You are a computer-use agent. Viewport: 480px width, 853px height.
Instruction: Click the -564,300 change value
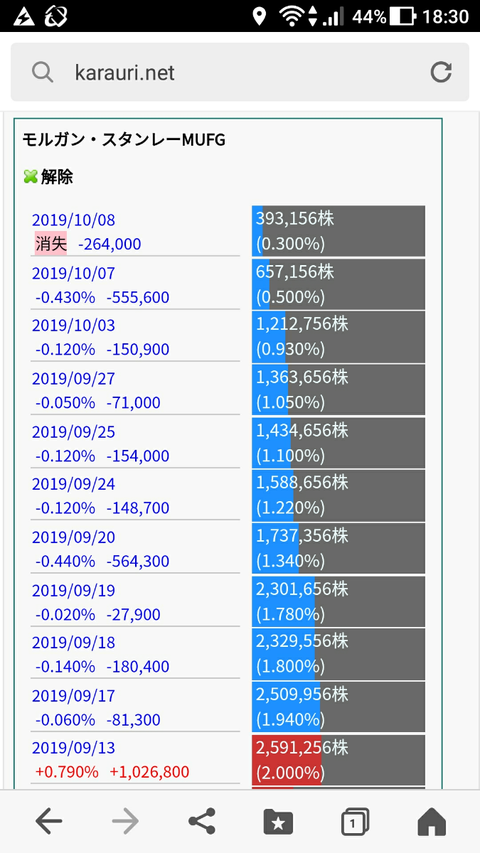[138, 561]
